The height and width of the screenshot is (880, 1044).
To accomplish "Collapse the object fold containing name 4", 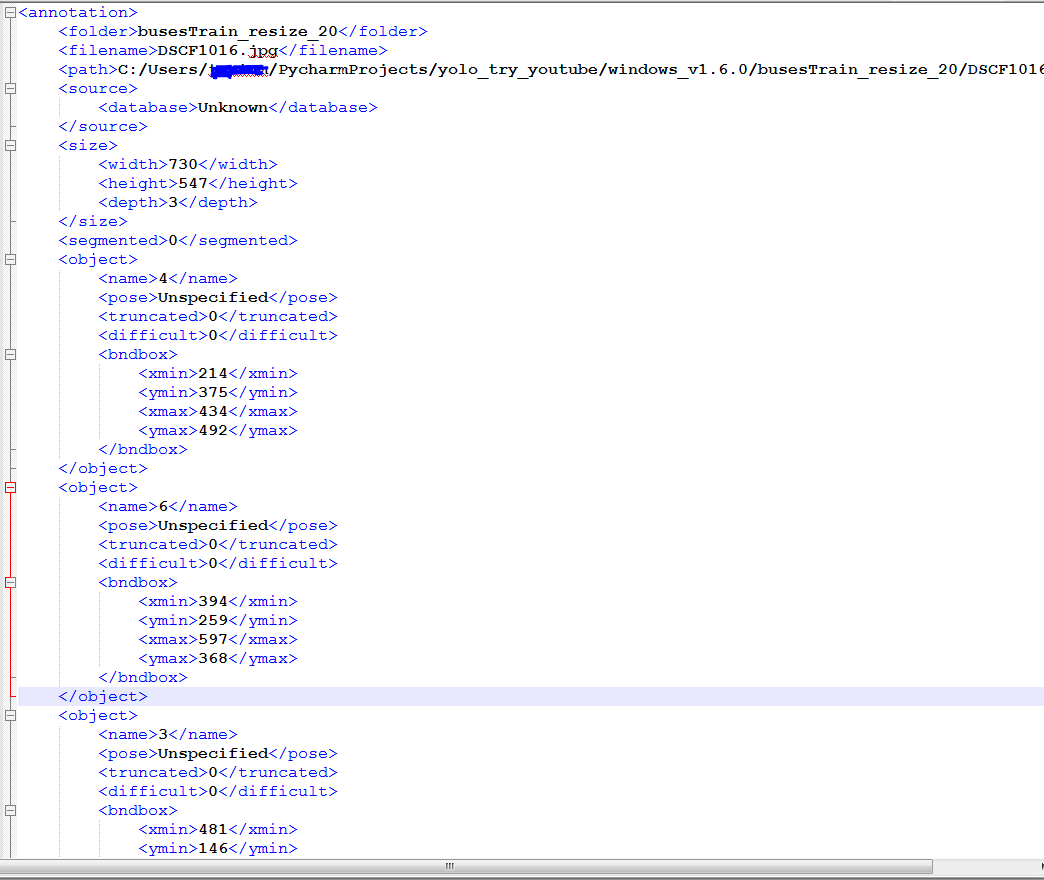I will pyautogui.click(x=11, y=260).
